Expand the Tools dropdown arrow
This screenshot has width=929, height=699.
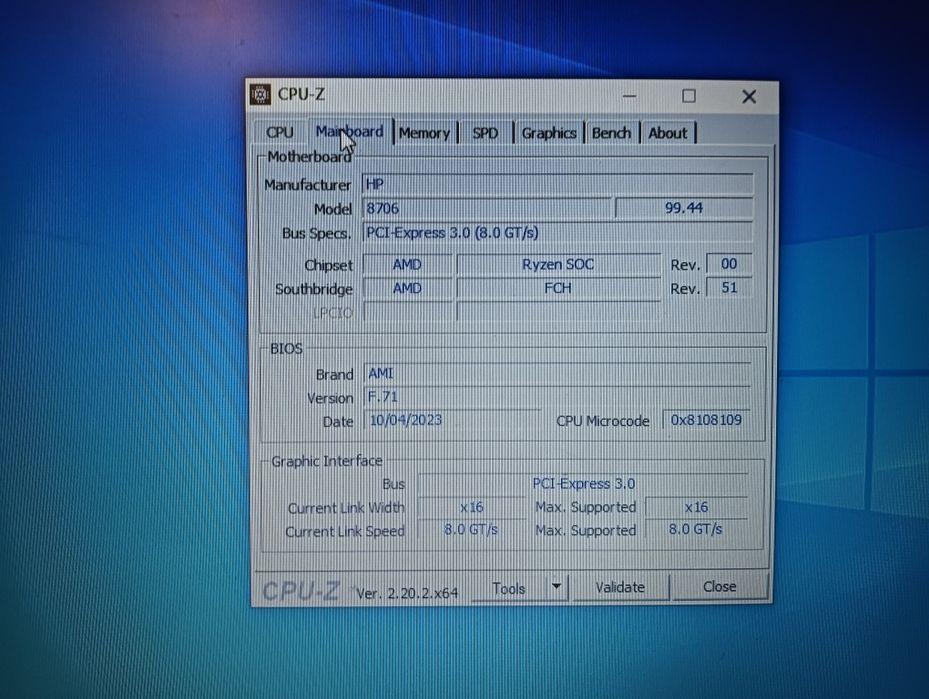coord(556,587)
